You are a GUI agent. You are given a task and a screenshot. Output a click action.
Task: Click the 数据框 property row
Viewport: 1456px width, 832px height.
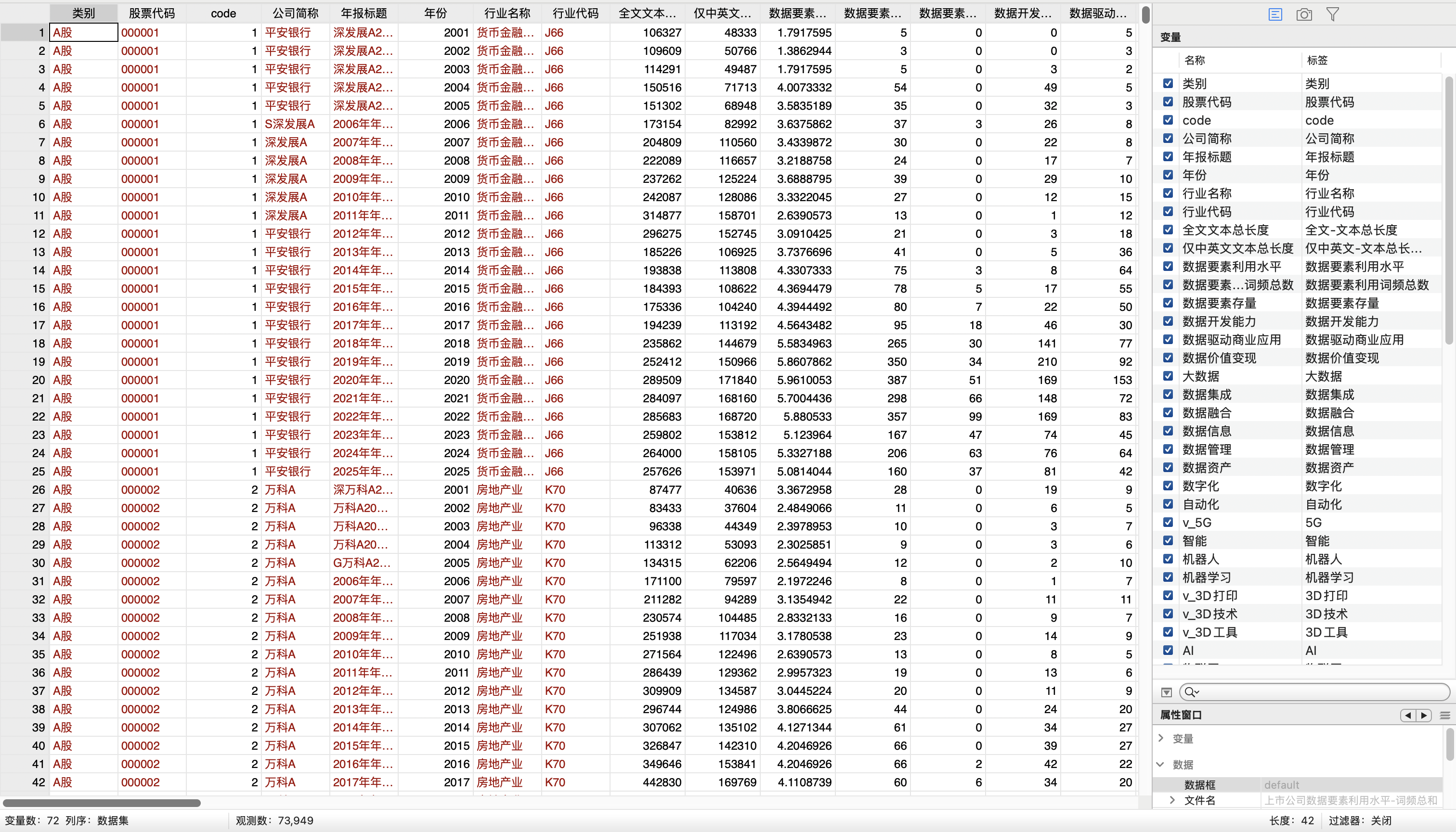1298,784
